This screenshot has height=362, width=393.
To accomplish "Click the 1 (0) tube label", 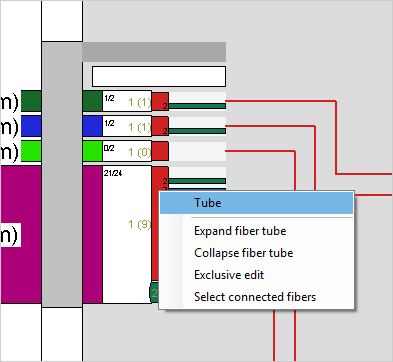I will point(140,152).
